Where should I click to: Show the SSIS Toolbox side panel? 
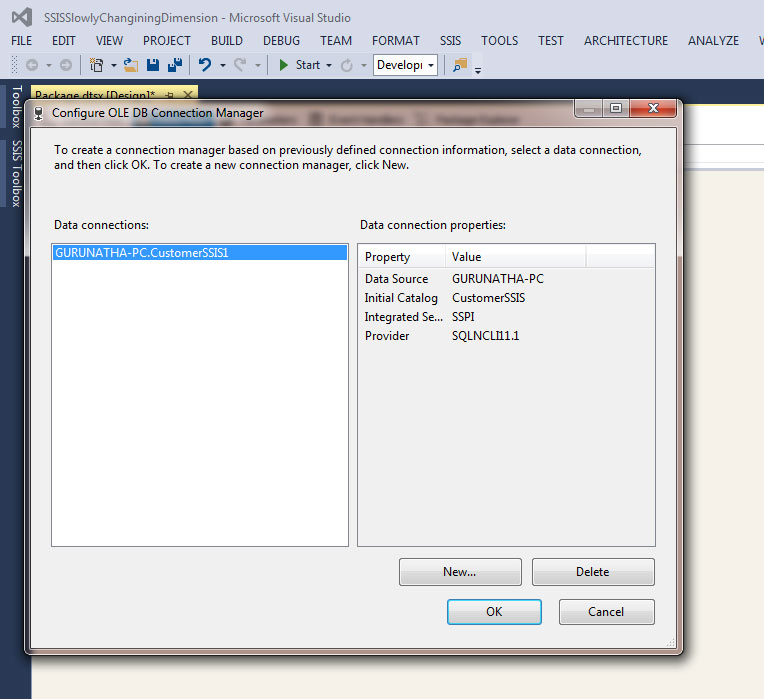click(x=16, y=173)
